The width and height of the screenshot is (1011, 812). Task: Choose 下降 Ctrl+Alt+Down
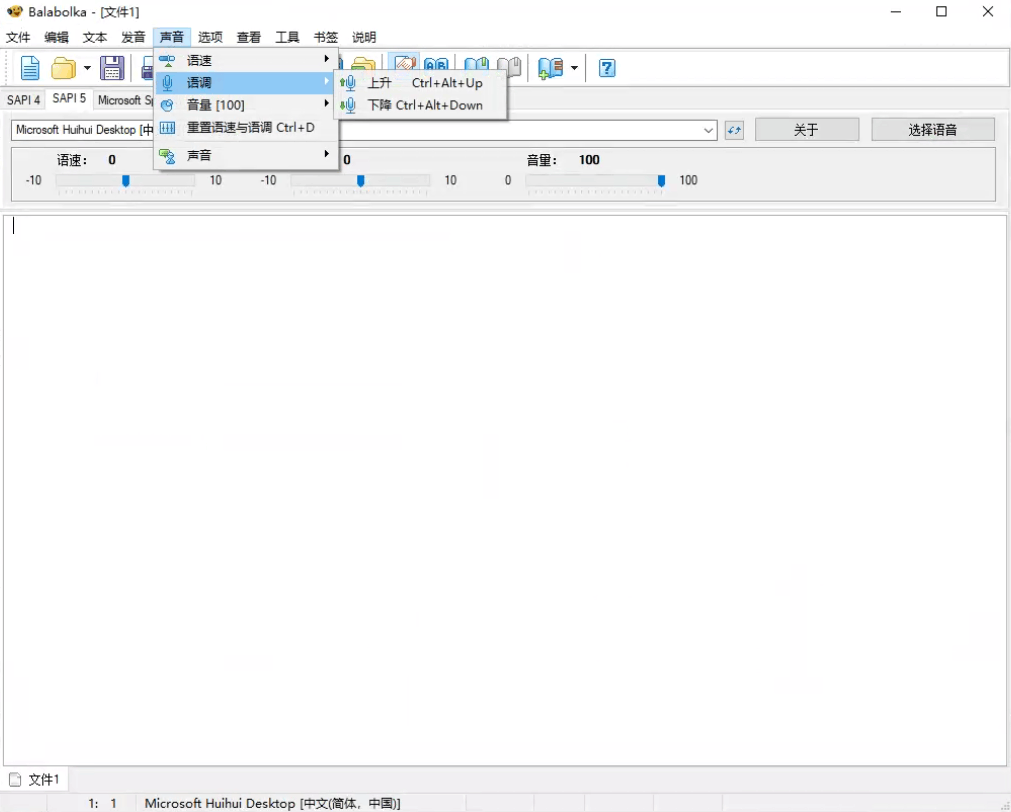[421, 105]
